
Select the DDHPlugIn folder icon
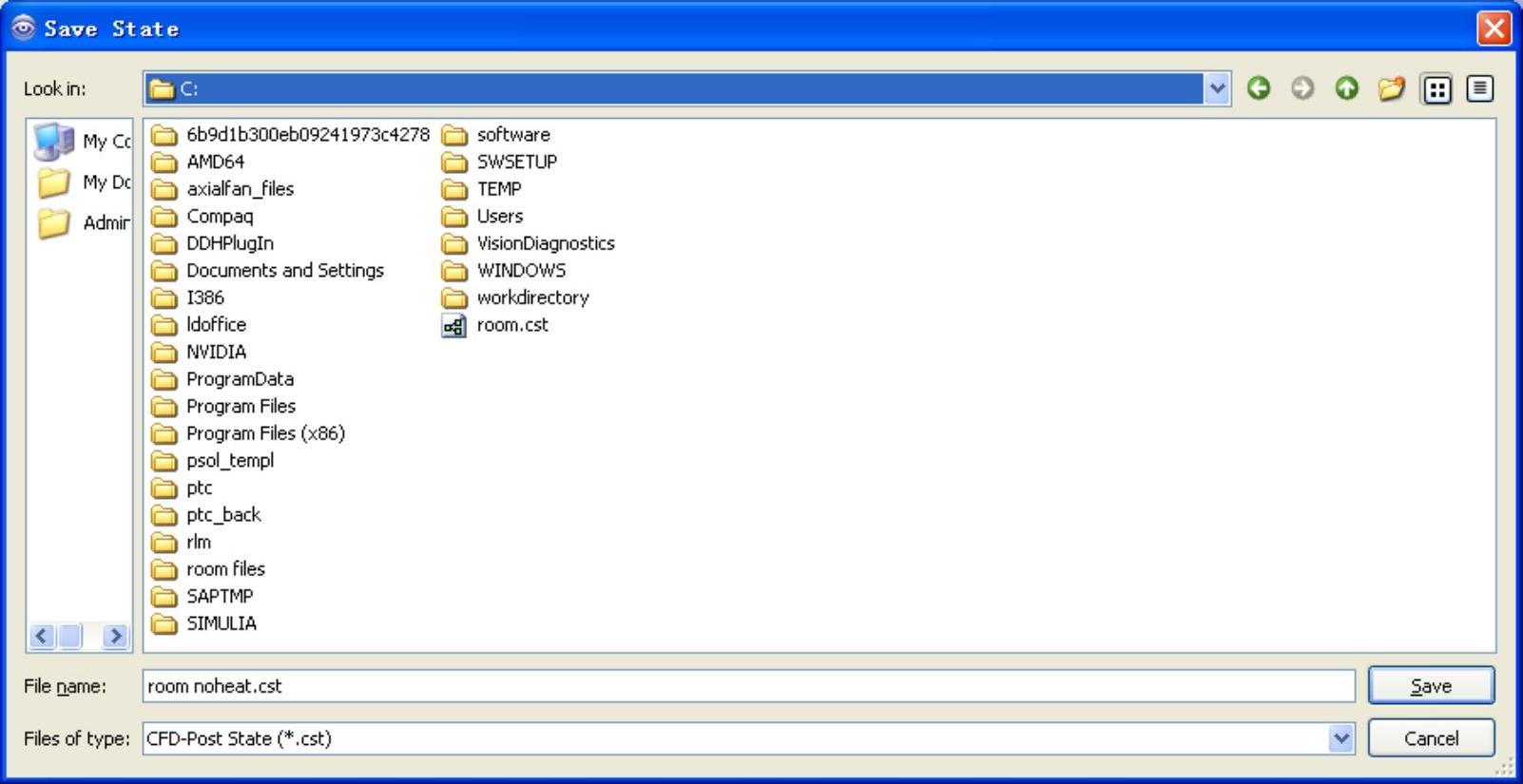164,244
